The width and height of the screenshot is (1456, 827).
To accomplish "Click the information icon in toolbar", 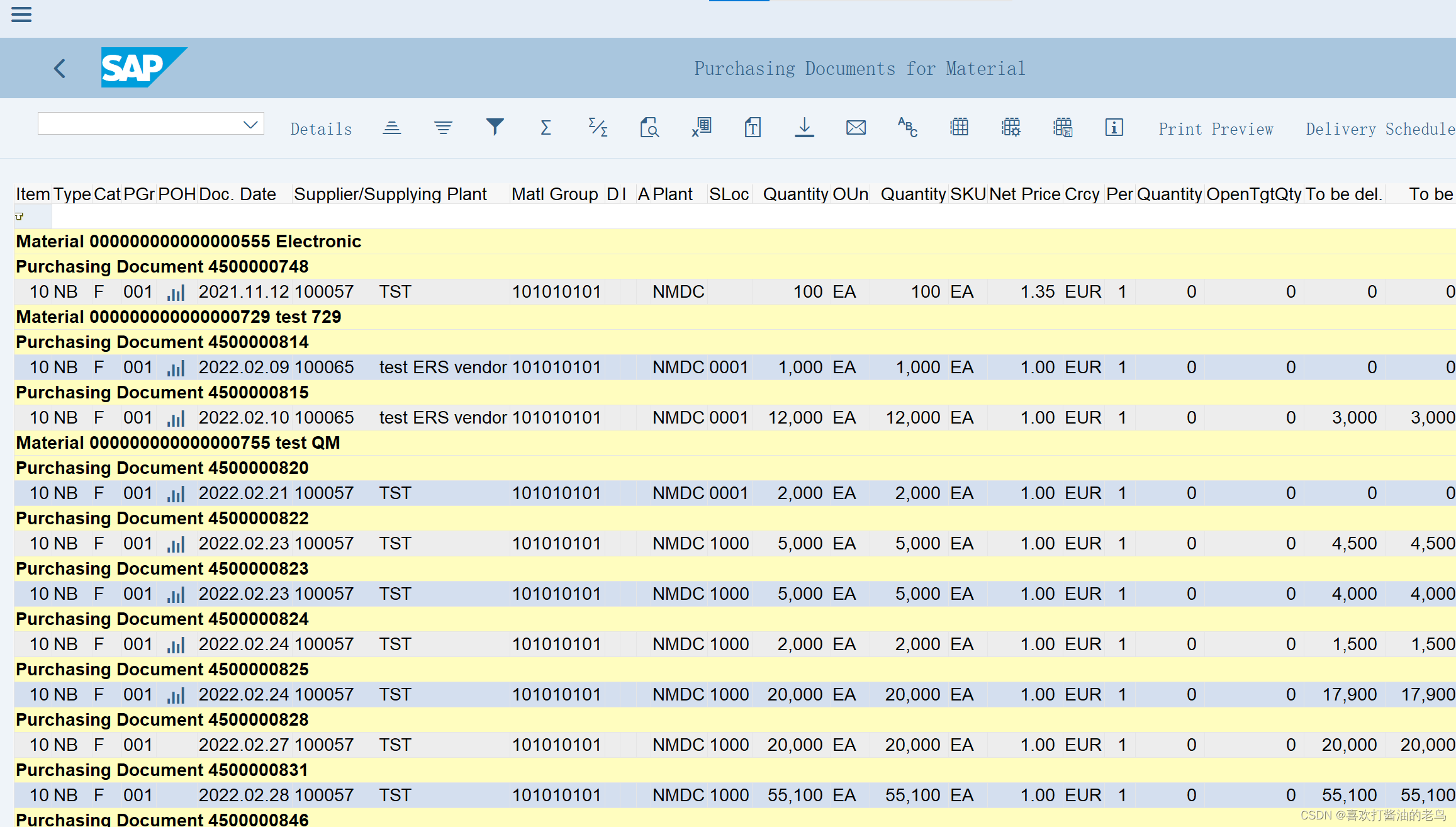I will pyautogui.click(x=1114, y=128).
